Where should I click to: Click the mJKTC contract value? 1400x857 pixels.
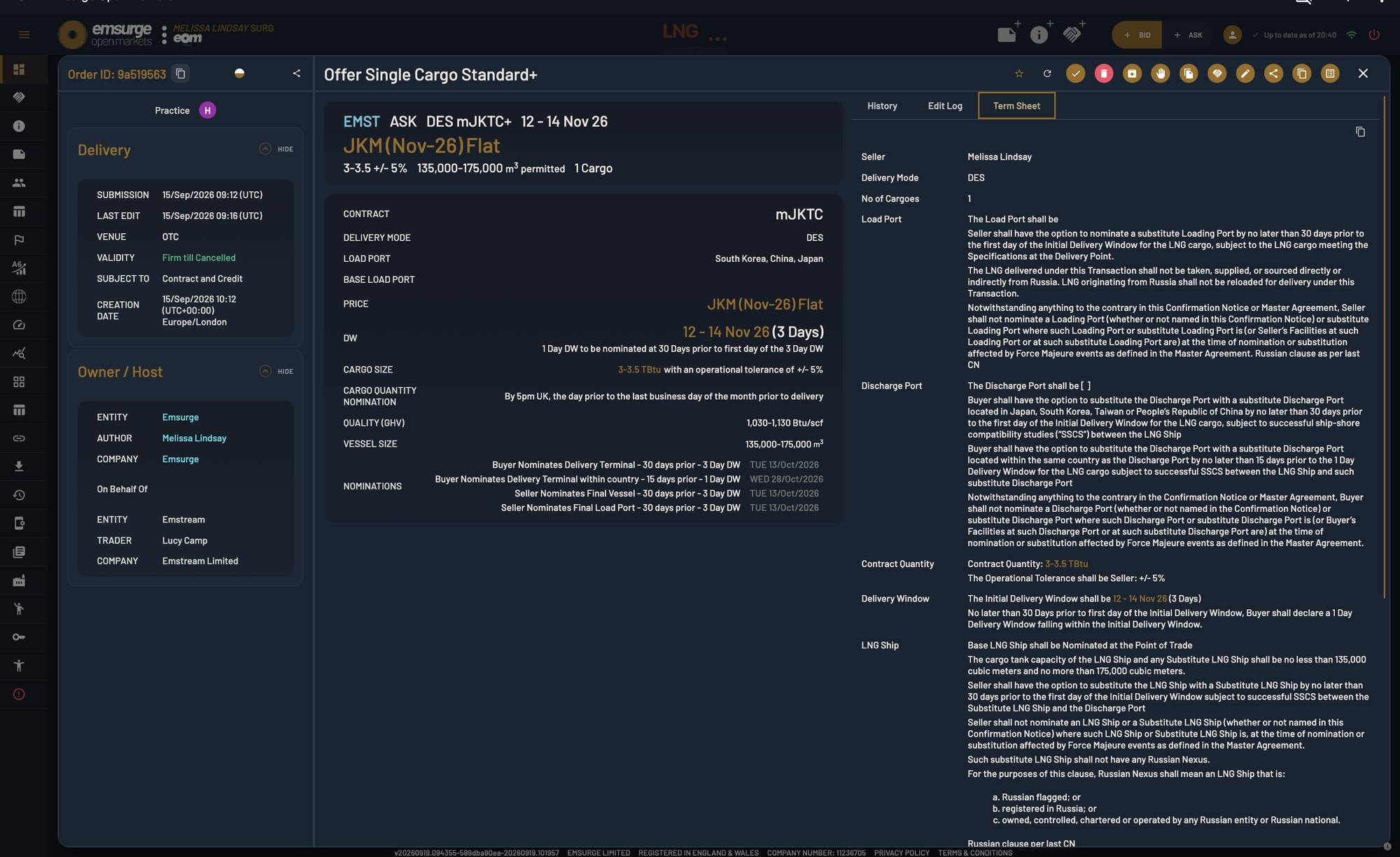pyautogui.click(x=799, y=214)
